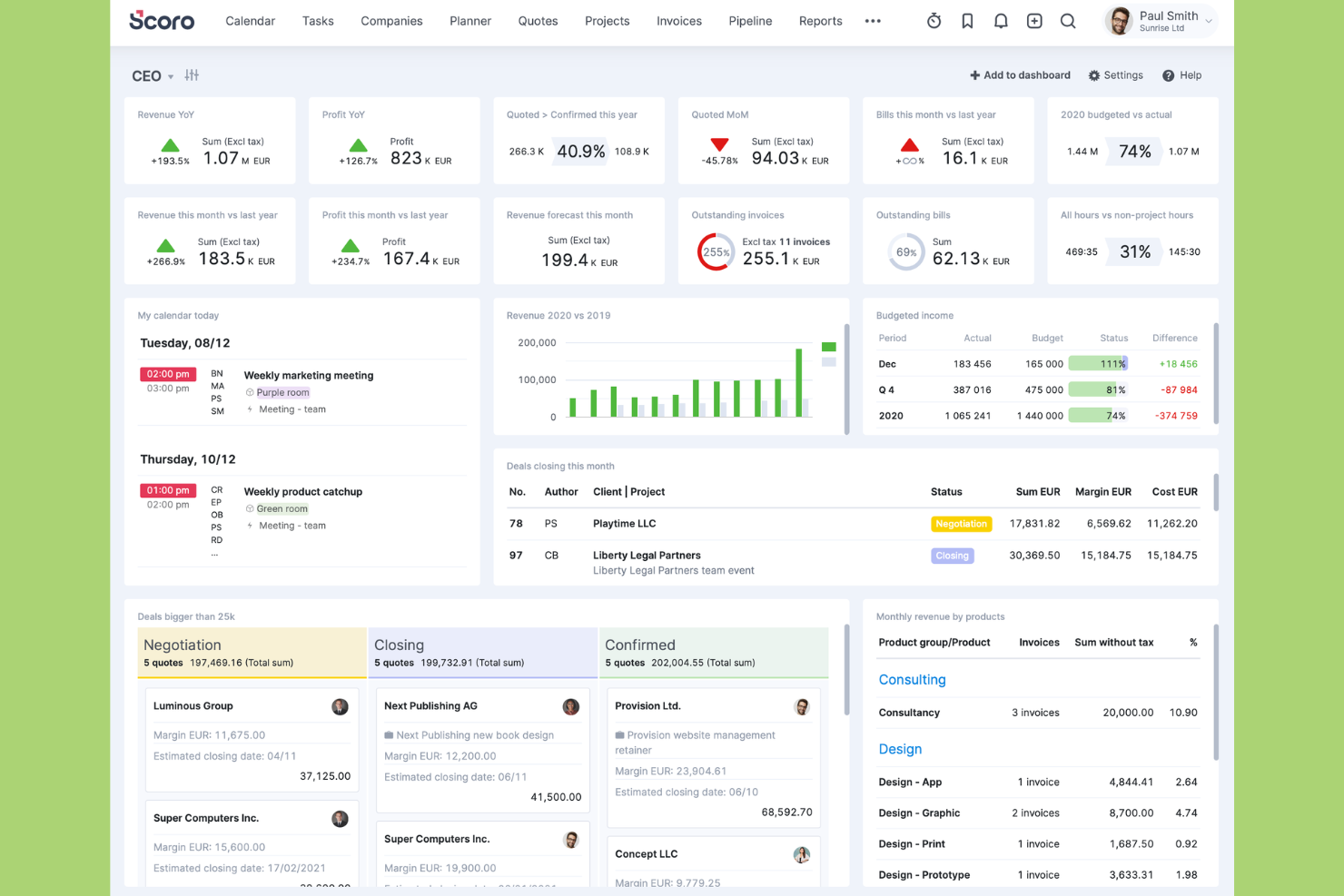Open the Projects menu
1344x896 pixels.
coord(607,21)
